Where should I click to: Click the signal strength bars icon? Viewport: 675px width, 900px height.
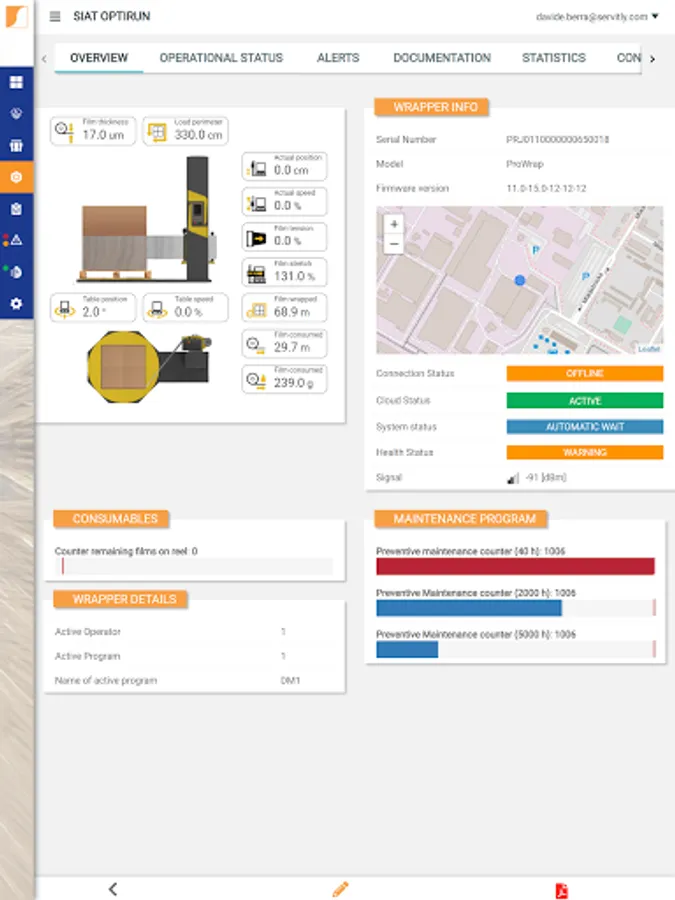coord(513,478)
